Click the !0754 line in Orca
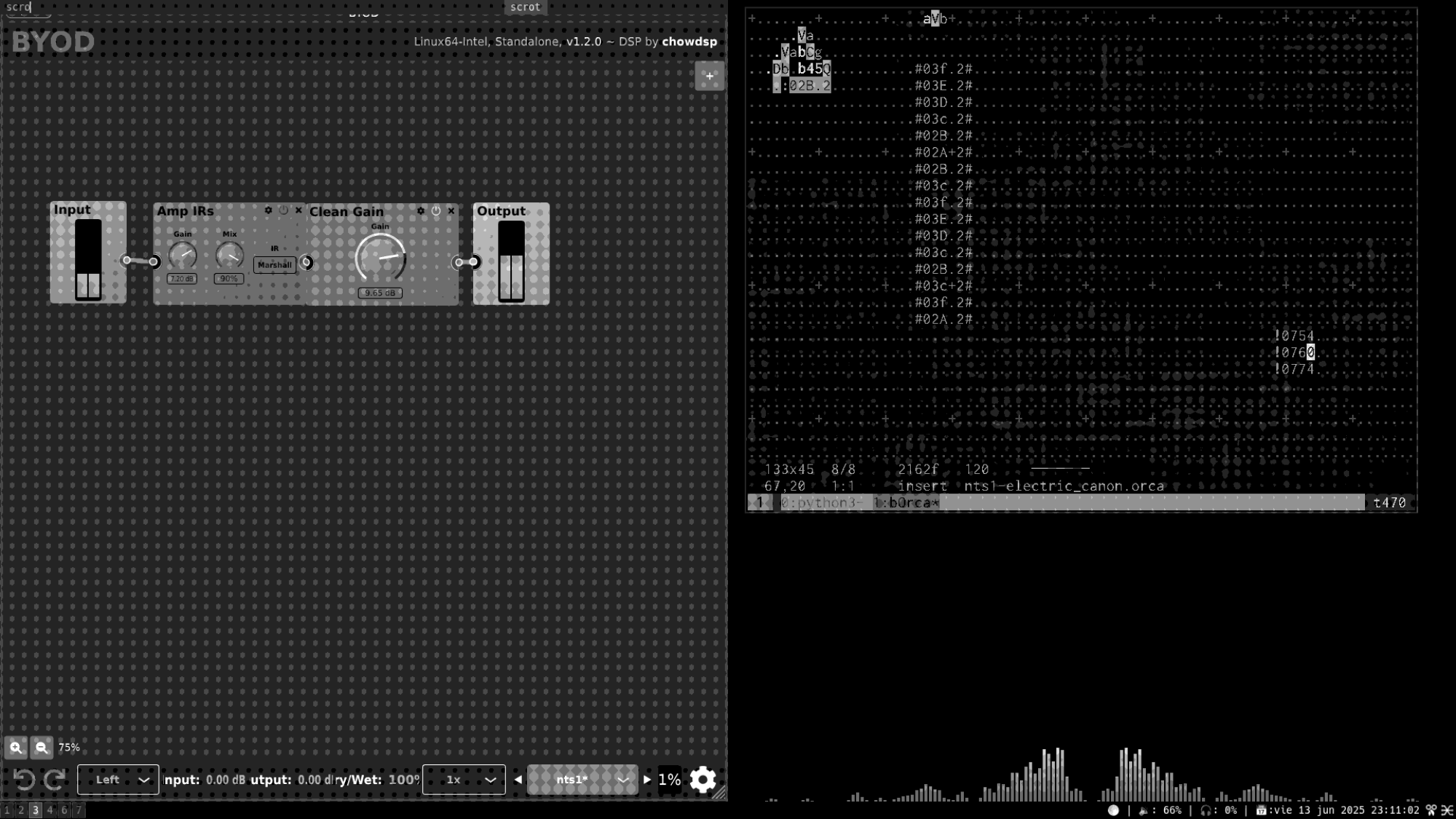Viewport: 1456px width, 819px height. [1294, 336]
